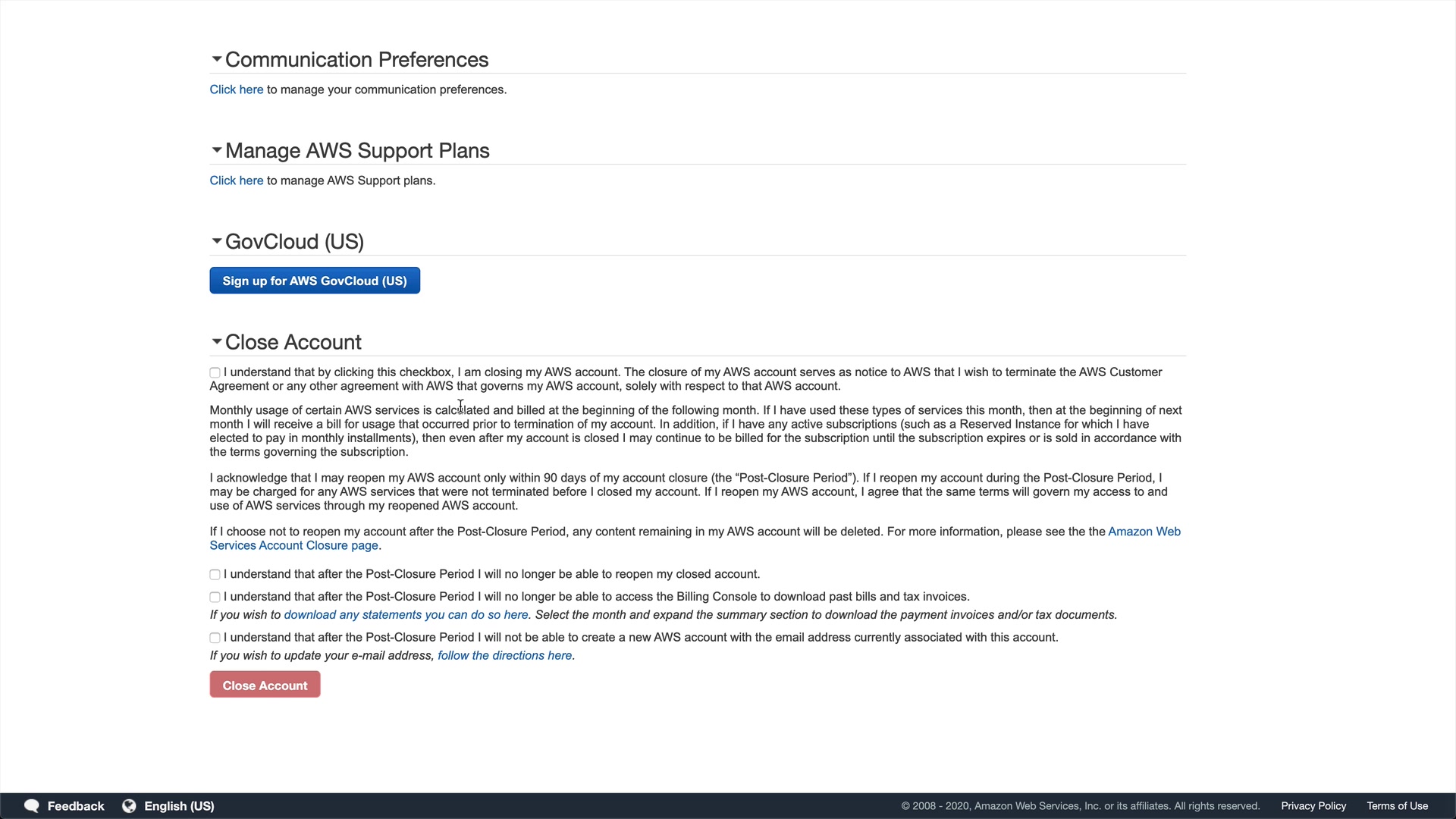Collapse the Close Account section

tap(217, 342)
